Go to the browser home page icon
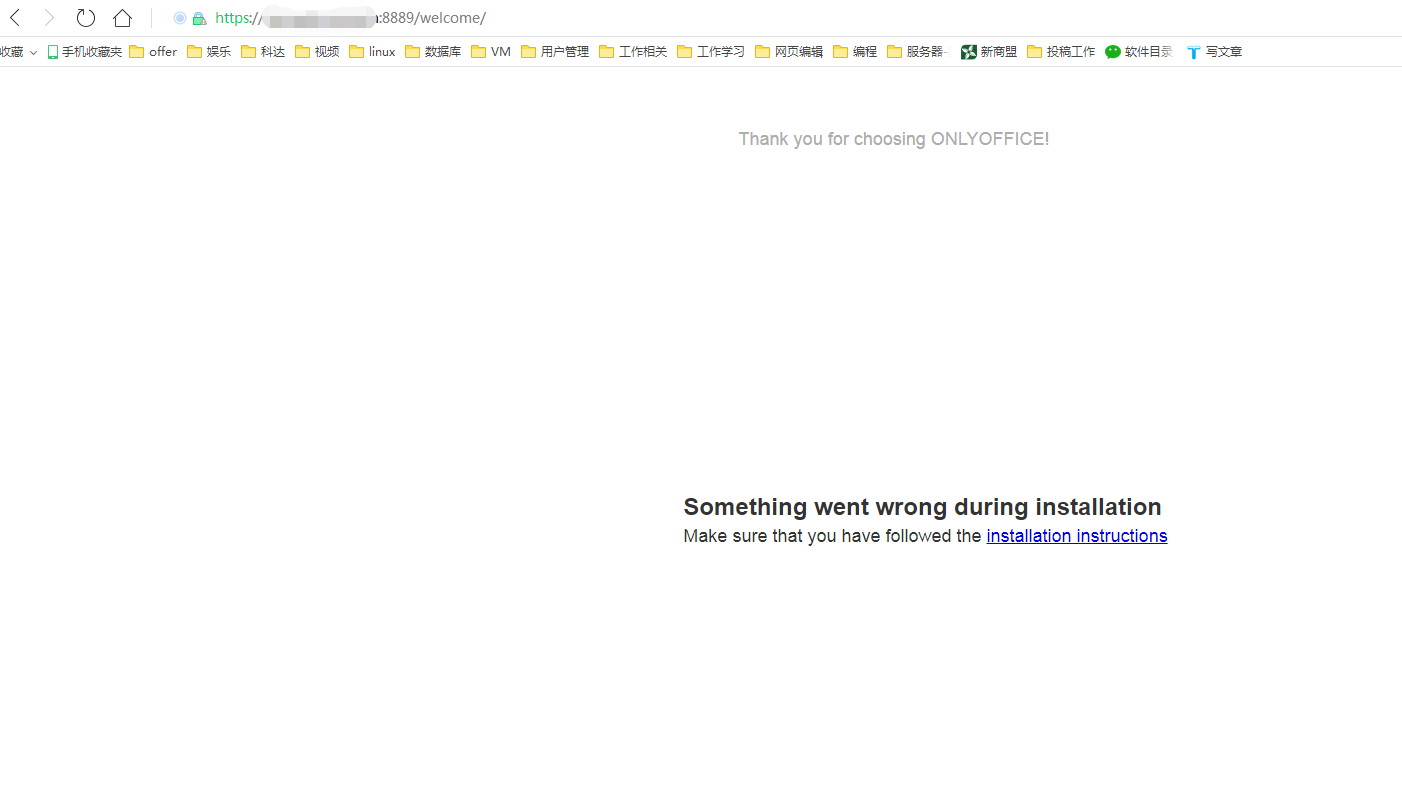The height and width of the screenshot is (795, 1402). 122,18
